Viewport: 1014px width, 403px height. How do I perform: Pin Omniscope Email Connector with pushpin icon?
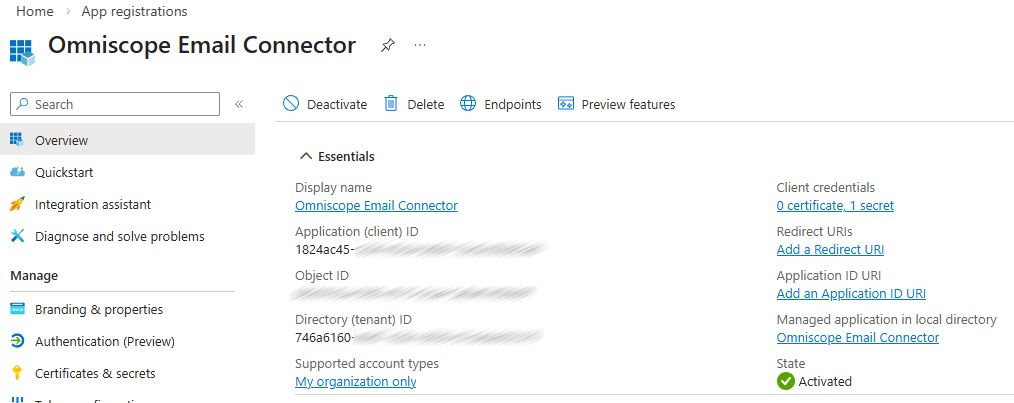pyautogui.click(x=387, y=45)
